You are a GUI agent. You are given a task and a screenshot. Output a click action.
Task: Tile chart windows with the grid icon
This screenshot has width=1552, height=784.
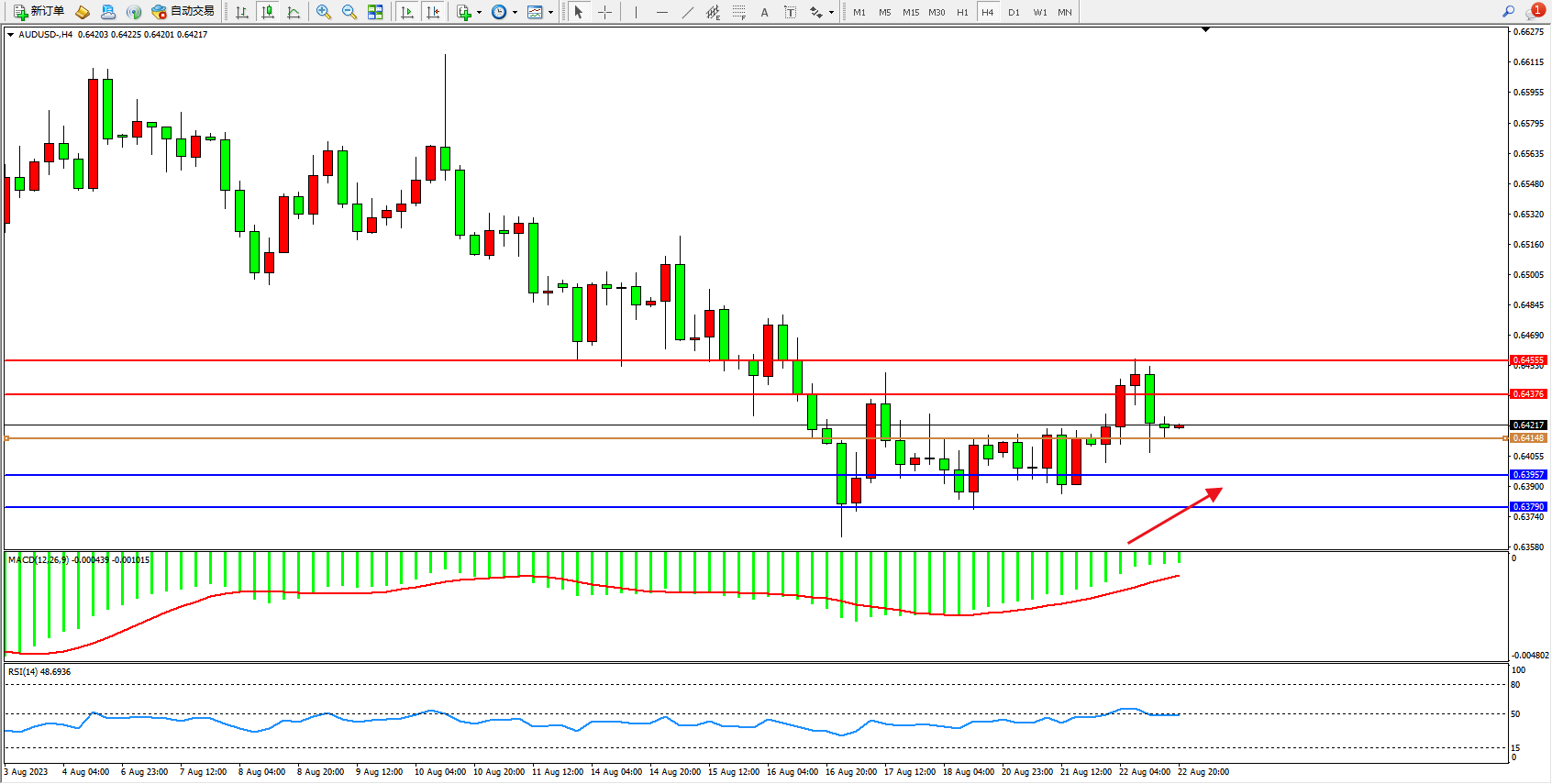pos(375,12)
